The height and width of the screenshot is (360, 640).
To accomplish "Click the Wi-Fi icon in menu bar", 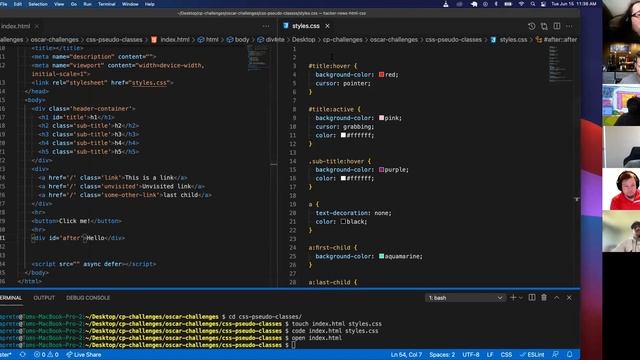I will 521,4.
